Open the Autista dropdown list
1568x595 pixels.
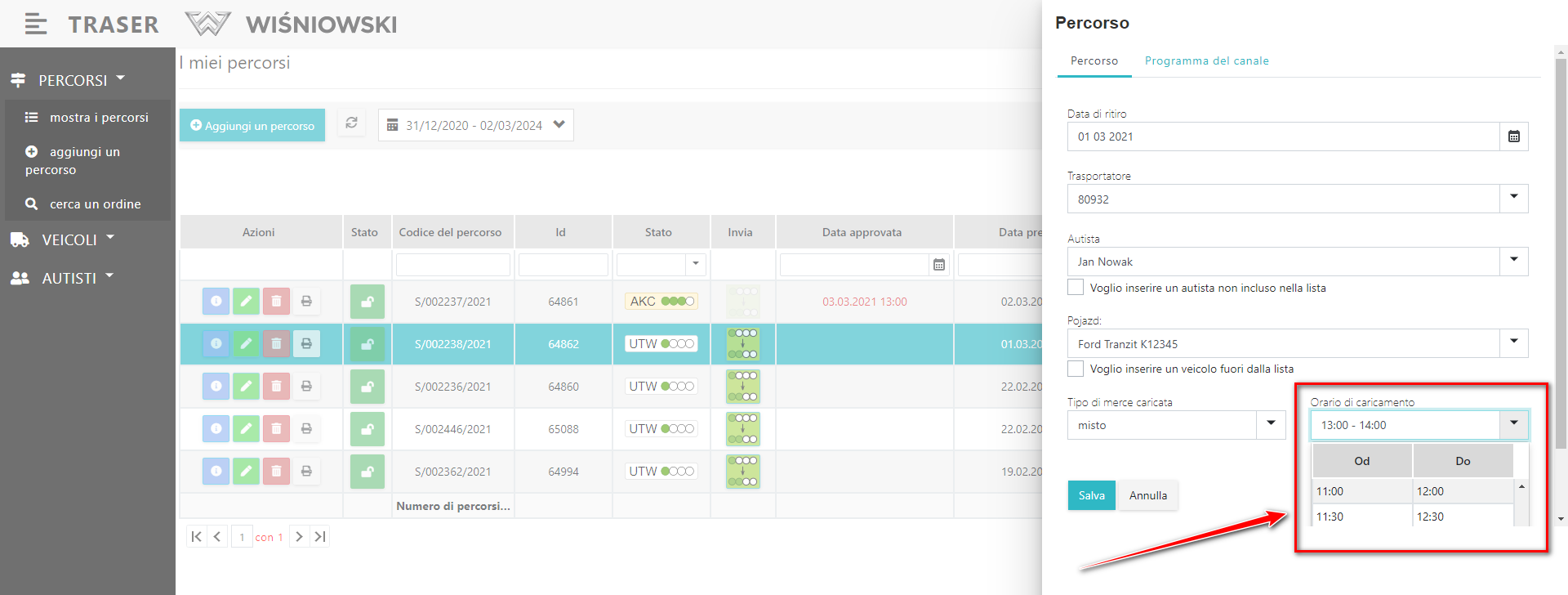click(1513, 262)
